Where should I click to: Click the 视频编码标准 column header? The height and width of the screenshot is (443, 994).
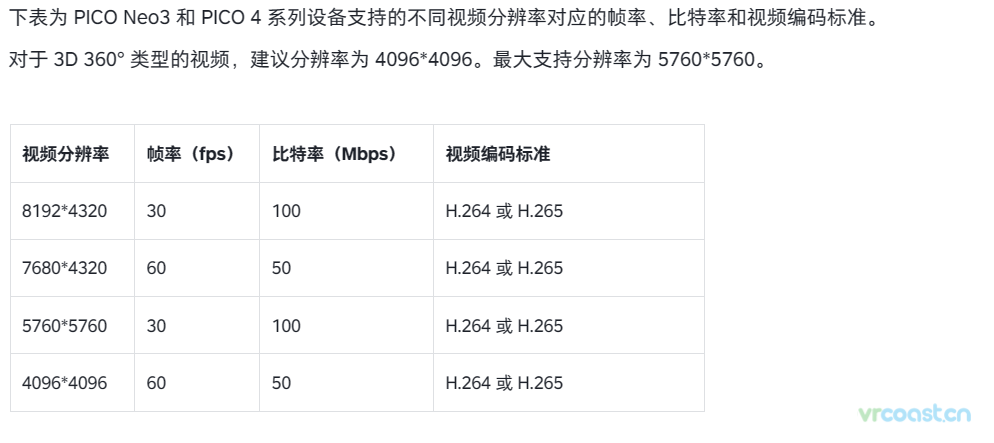[569, 154]
